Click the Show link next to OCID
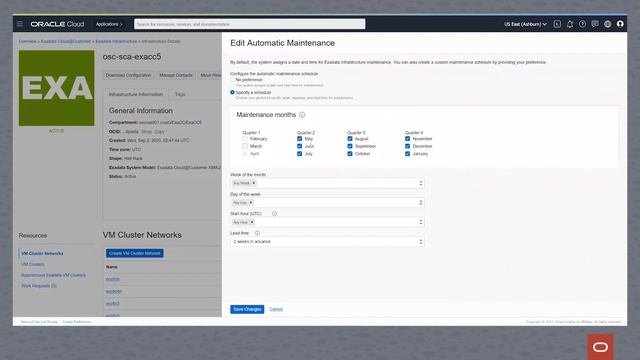The height and width of the screenshot is (360, 640). point(146,132)
